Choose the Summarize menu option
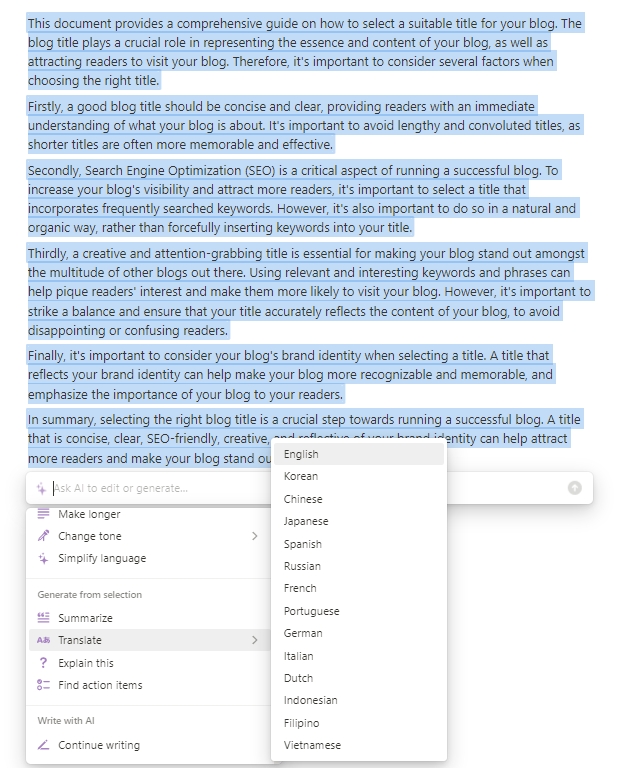 85,618
